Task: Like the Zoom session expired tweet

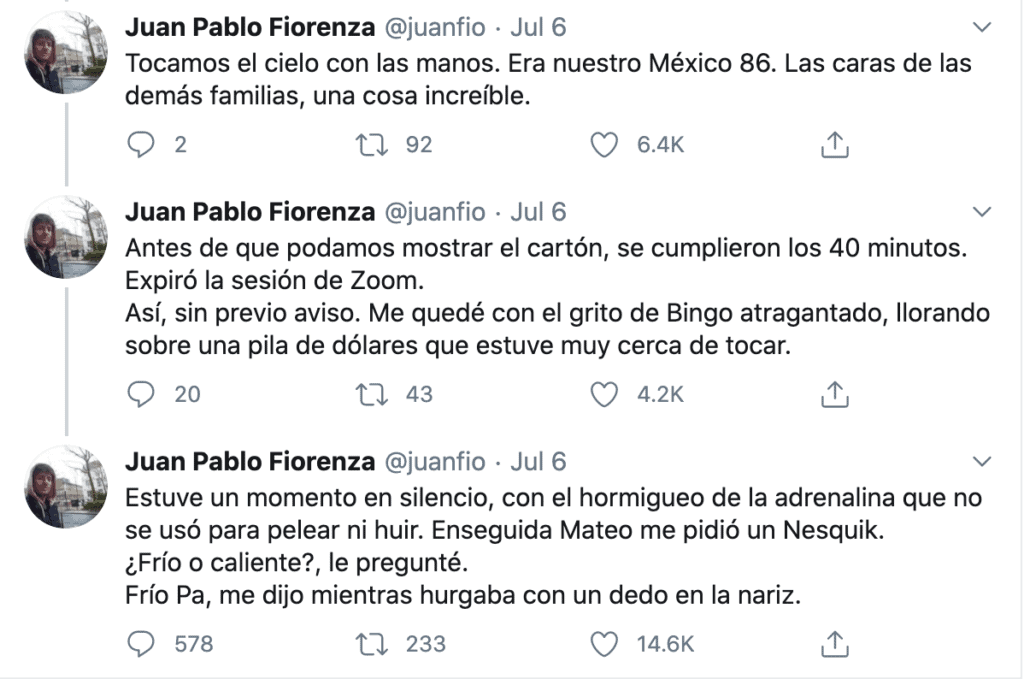Action: click(x=603, y=395)
